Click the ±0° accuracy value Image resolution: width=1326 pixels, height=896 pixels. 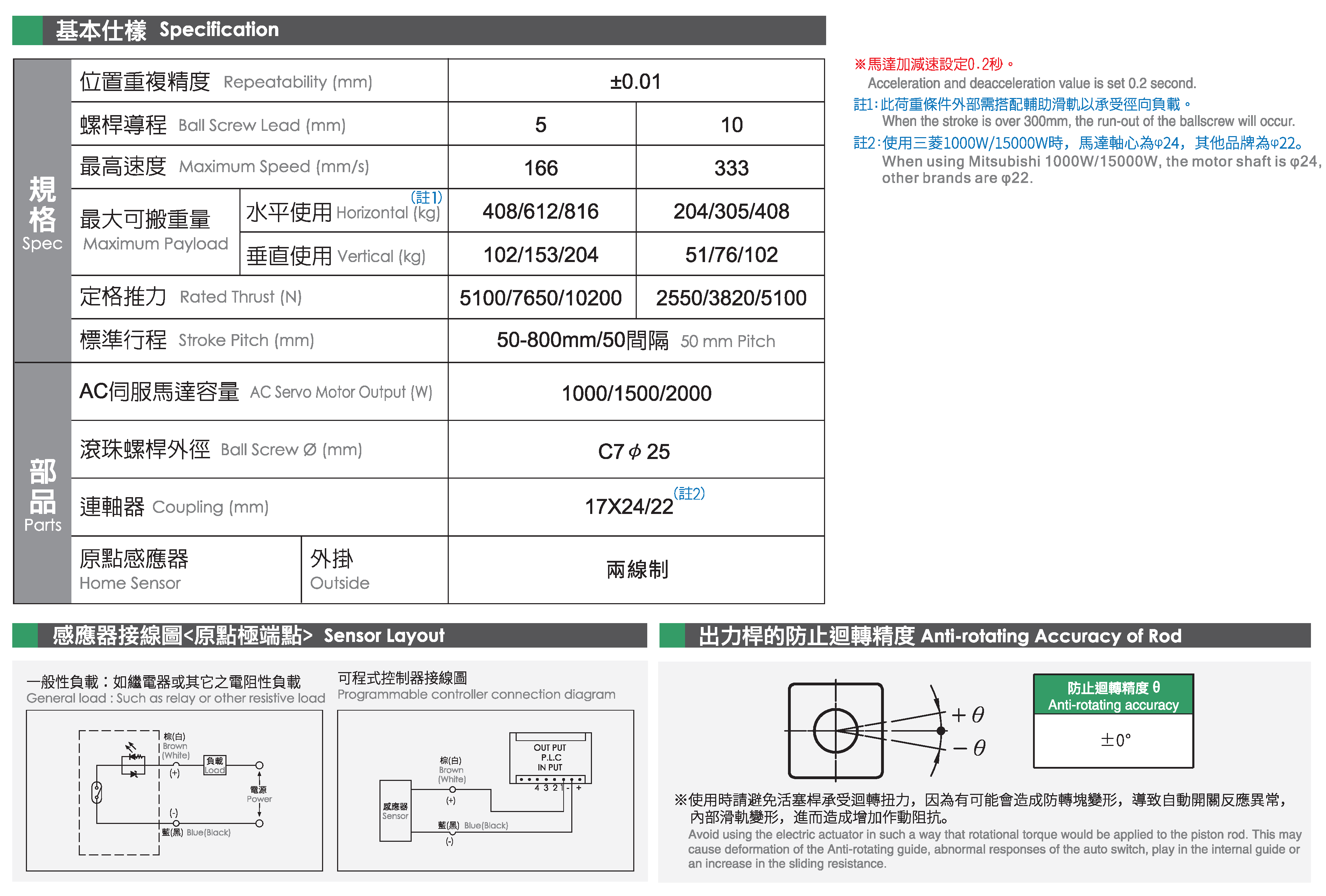(1115, 740)
